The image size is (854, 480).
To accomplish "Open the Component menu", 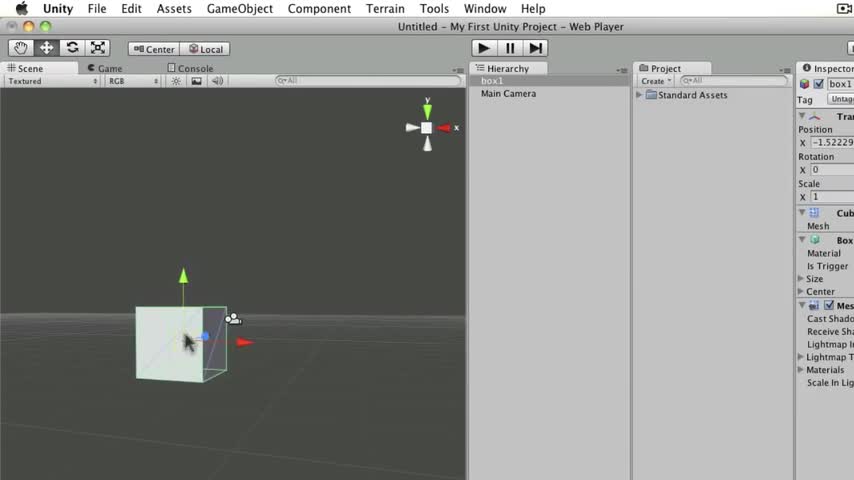I will click(319, 9).
